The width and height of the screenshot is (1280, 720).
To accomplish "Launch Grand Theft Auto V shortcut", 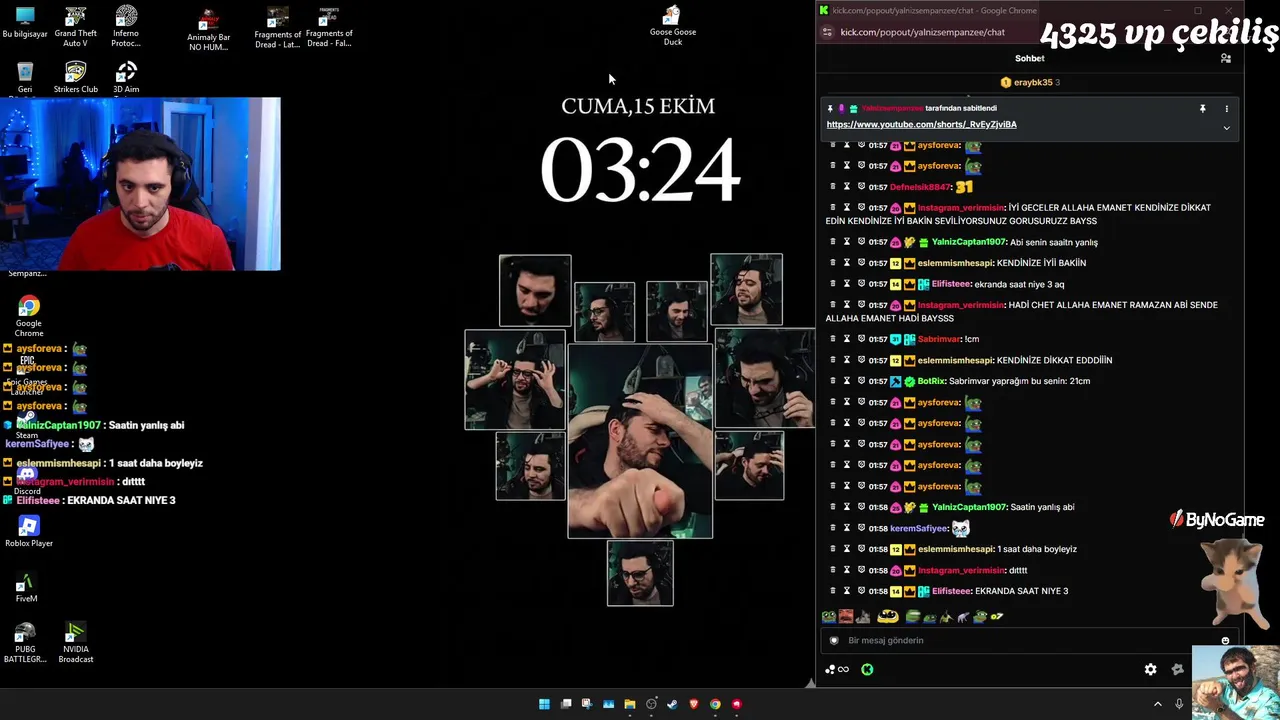I will point(75,26).
